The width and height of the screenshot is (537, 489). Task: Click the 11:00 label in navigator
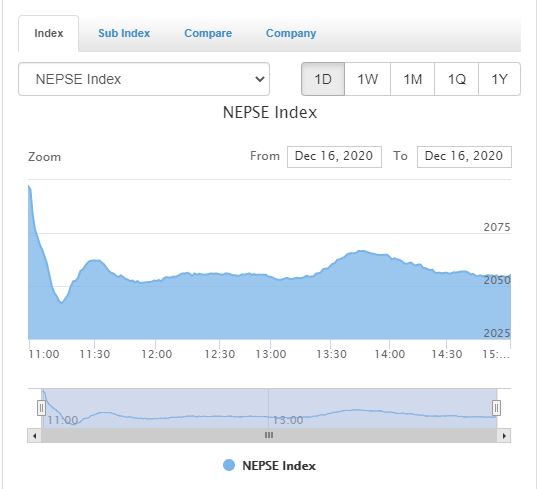coord(63,420)
